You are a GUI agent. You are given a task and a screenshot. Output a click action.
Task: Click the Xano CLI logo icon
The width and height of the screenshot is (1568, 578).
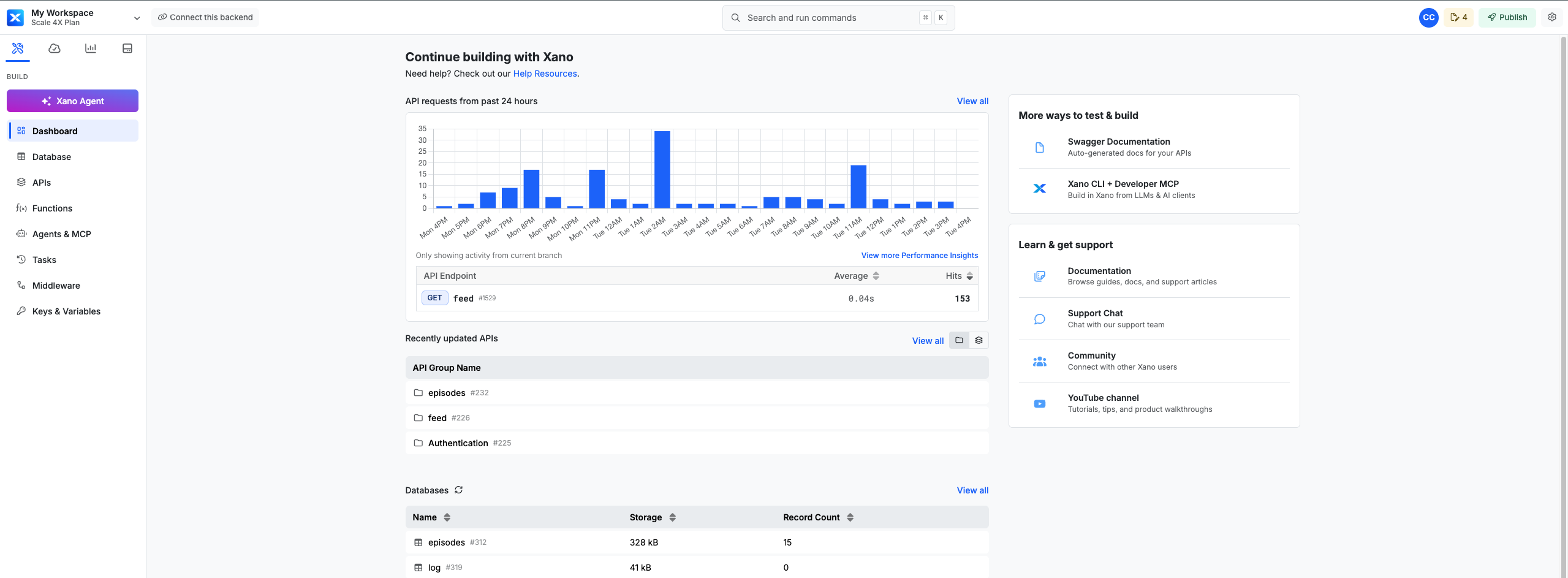pos(1040,189)
